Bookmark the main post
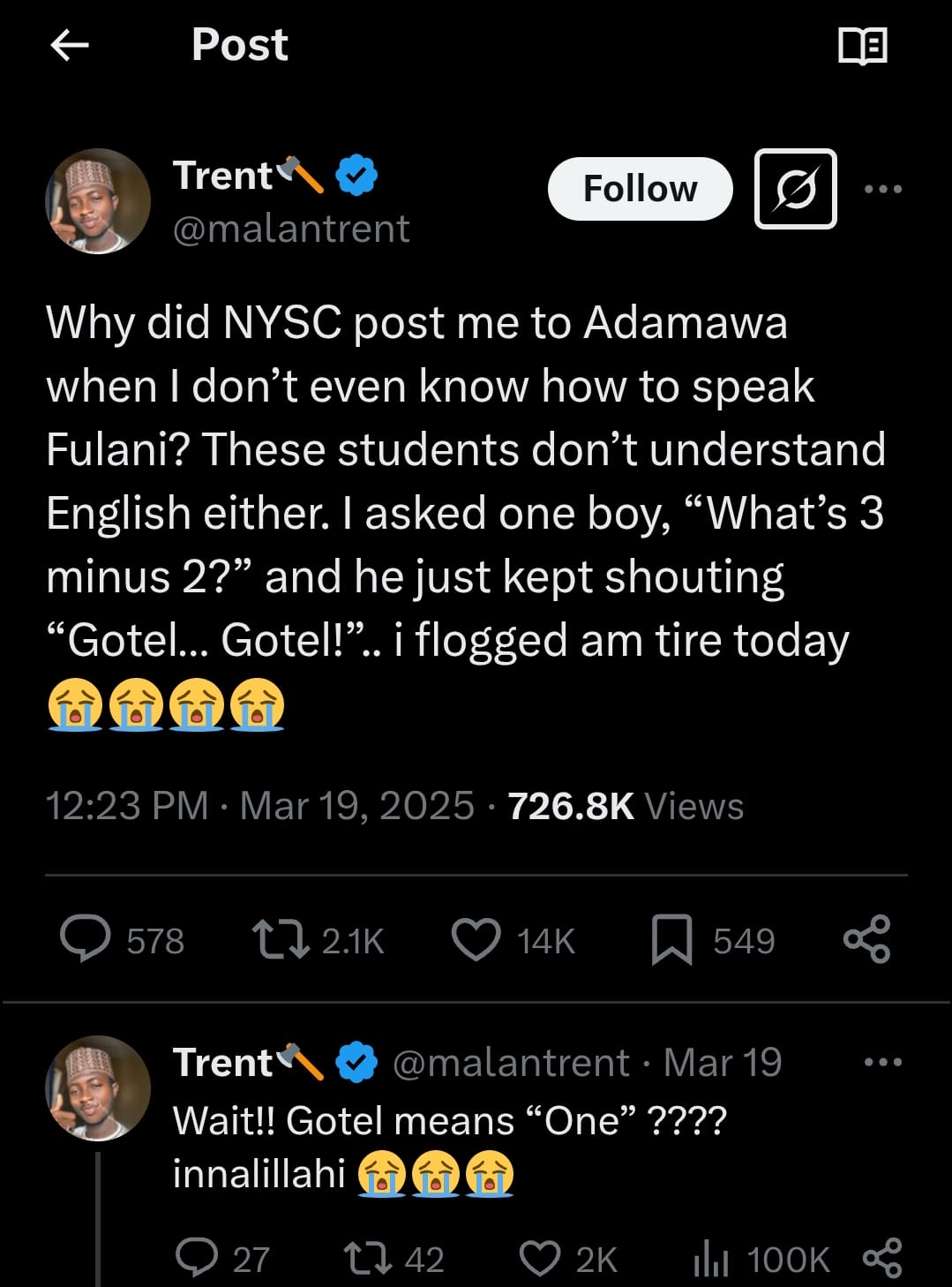 [671, 939]
